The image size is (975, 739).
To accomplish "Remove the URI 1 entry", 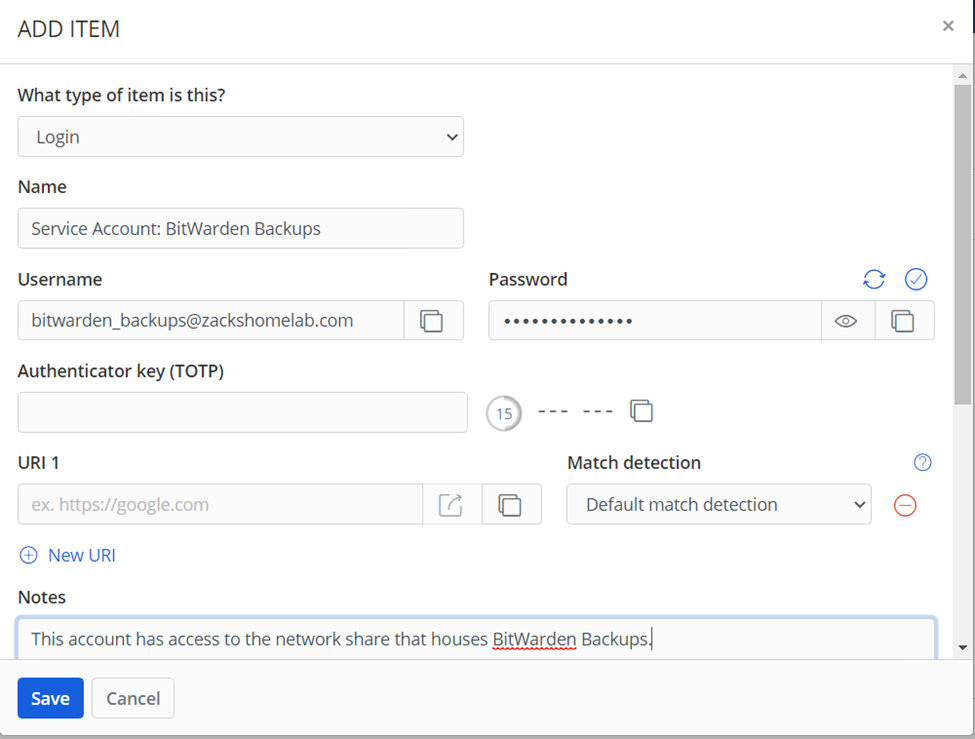I will pos(905,505).
